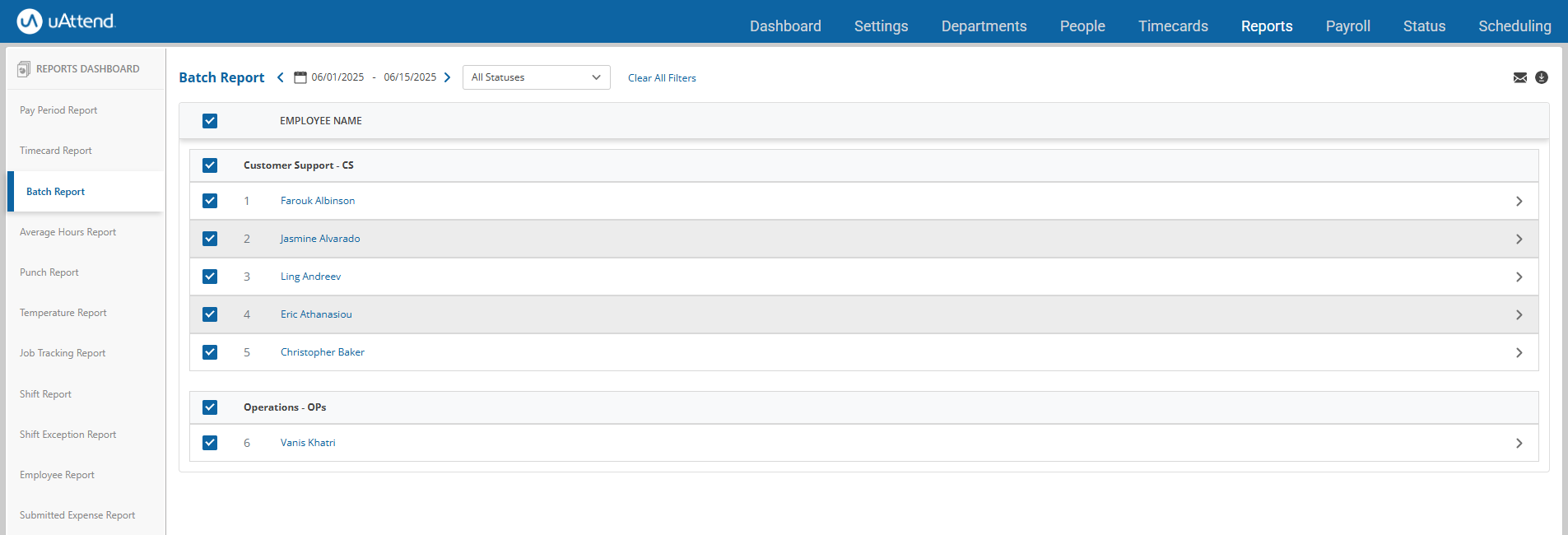This screenshot has width=1568, height=535.
Task: Open the Departments nav item
Action: pos(984,26)
